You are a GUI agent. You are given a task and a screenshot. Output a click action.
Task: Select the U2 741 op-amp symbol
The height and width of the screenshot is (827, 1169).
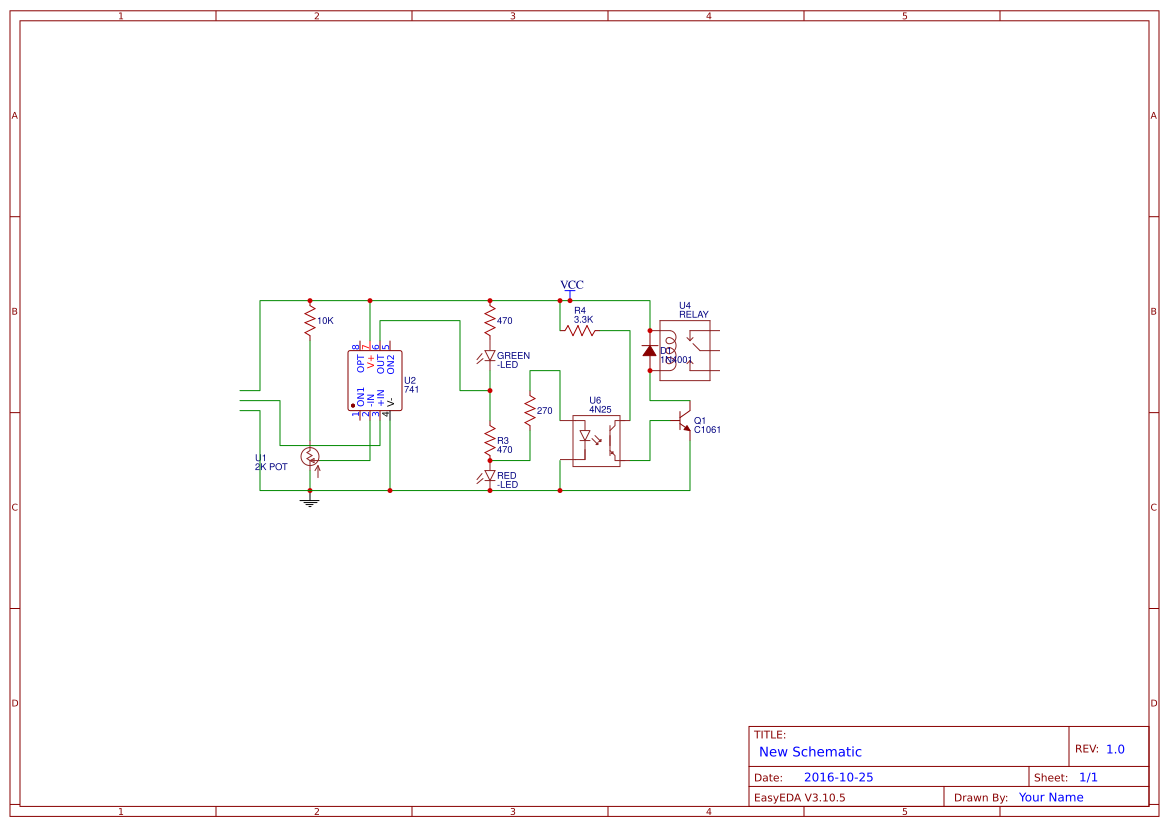pyautogui.click(x=374, y=379)
